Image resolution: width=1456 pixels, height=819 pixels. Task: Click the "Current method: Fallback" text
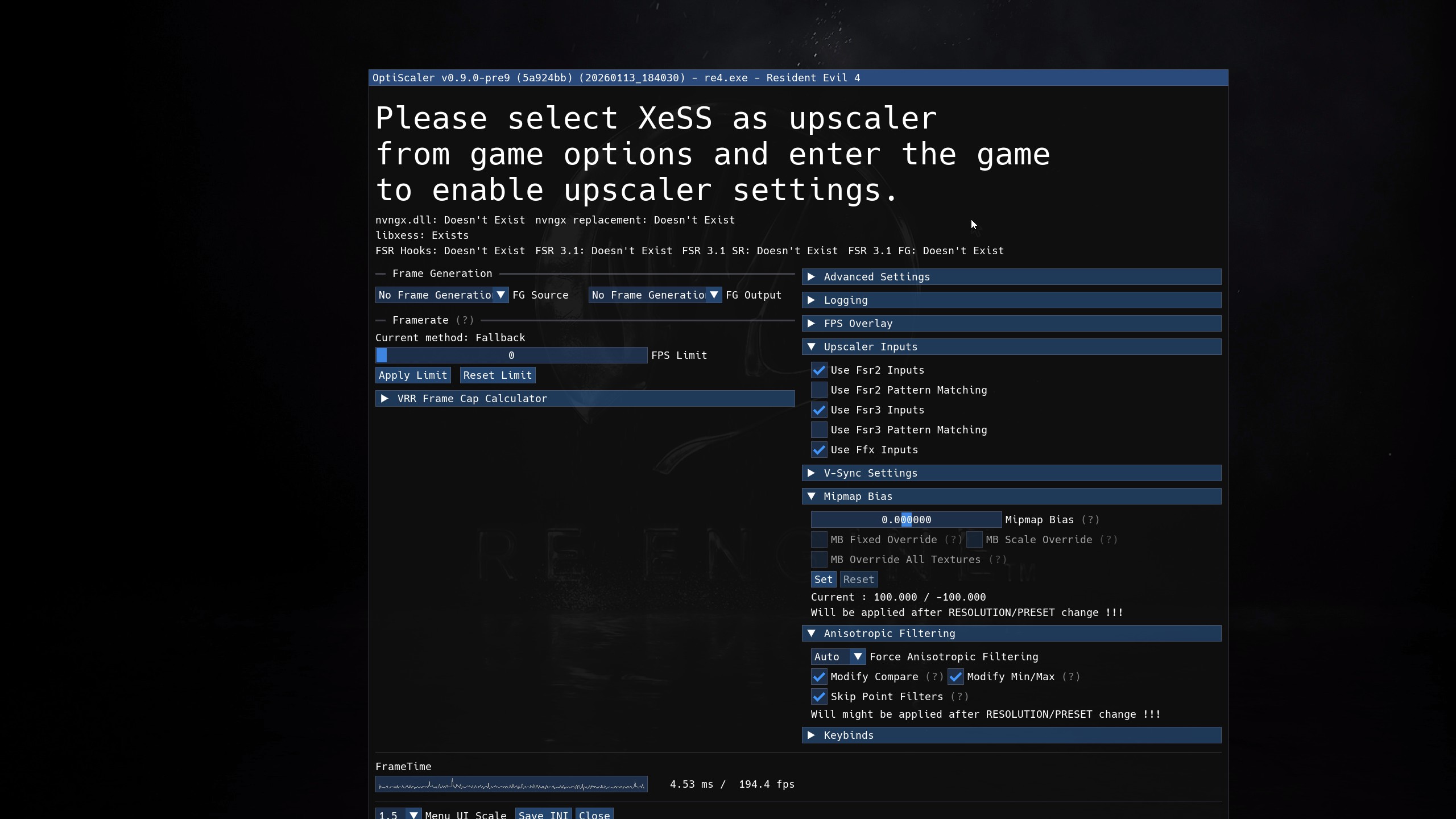(450, 338)
